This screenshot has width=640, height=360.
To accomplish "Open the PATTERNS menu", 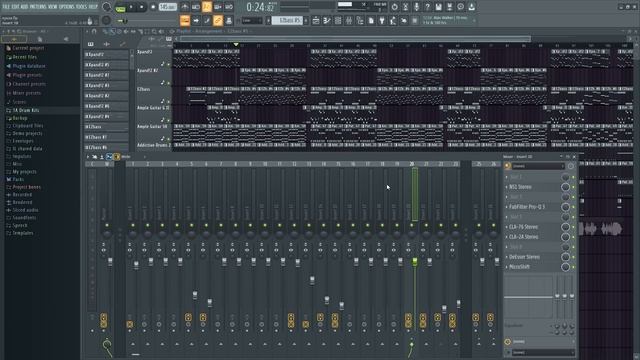I will click(x=37, y=7).
